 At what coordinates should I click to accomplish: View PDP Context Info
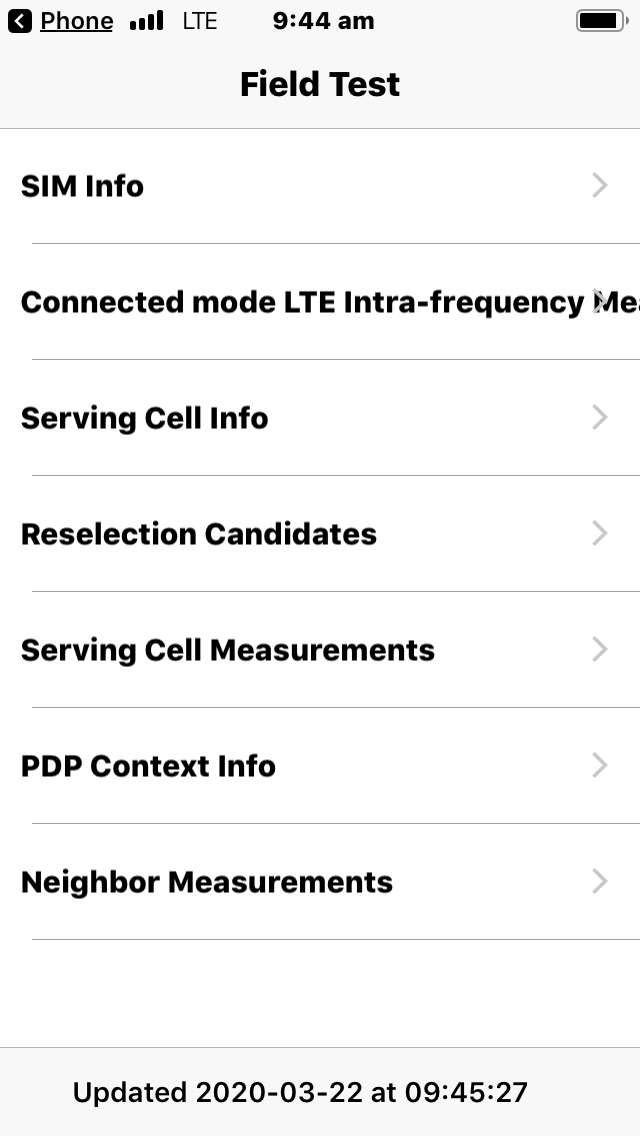pyautogui.click(x=148, y=766)
